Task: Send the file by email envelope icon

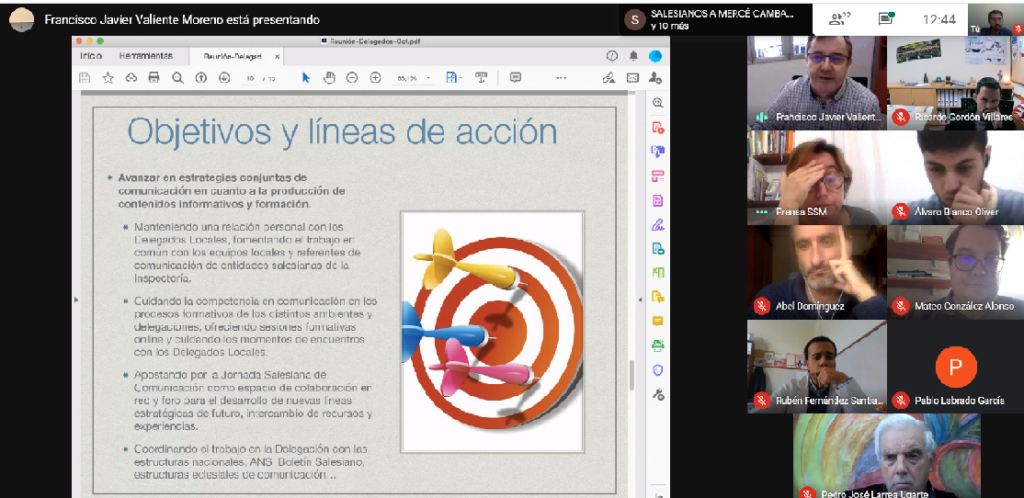Action: point(632,78)
